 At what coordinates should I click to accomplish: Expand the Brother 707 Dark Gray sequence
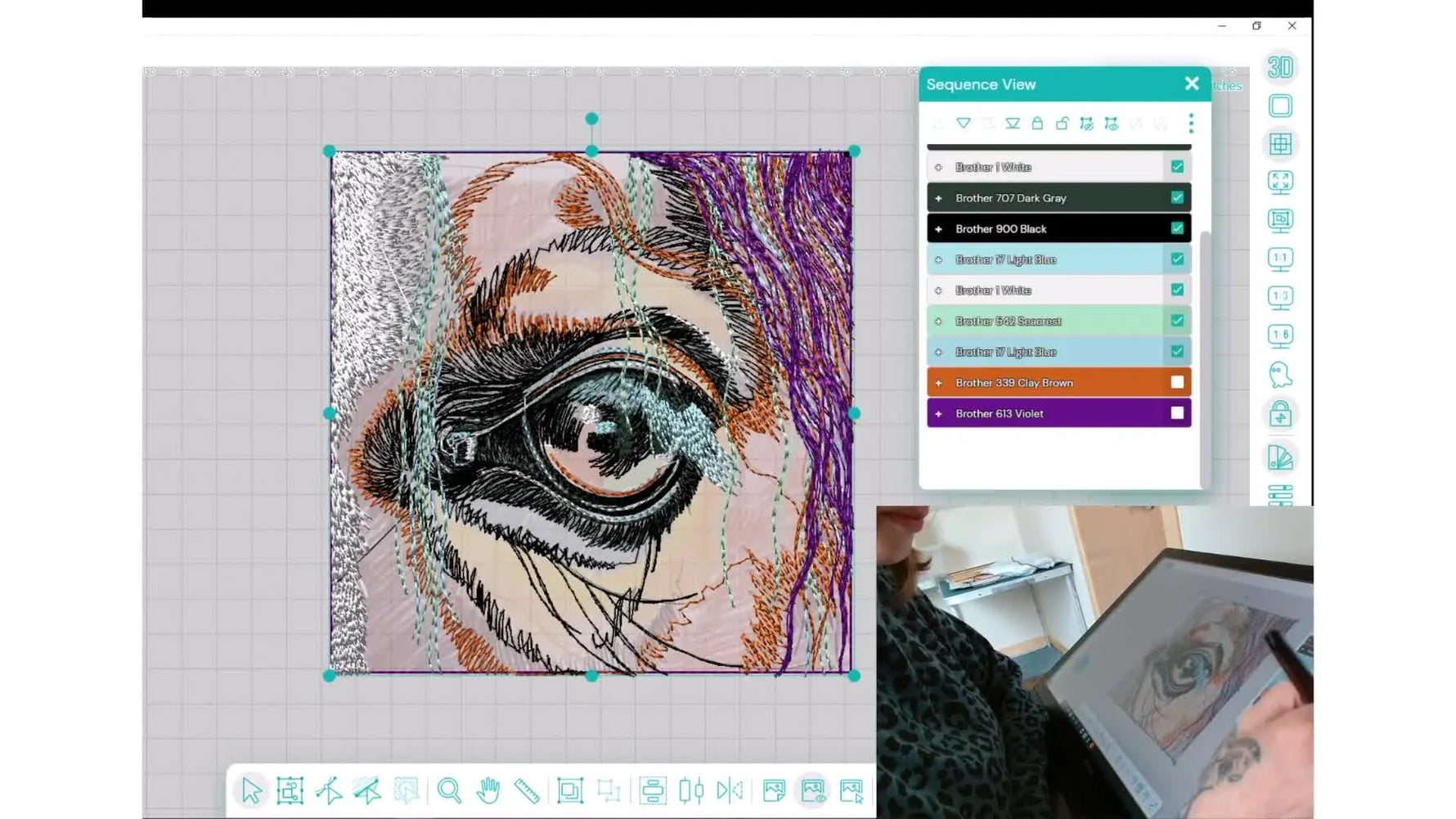(x=938, y=198)
